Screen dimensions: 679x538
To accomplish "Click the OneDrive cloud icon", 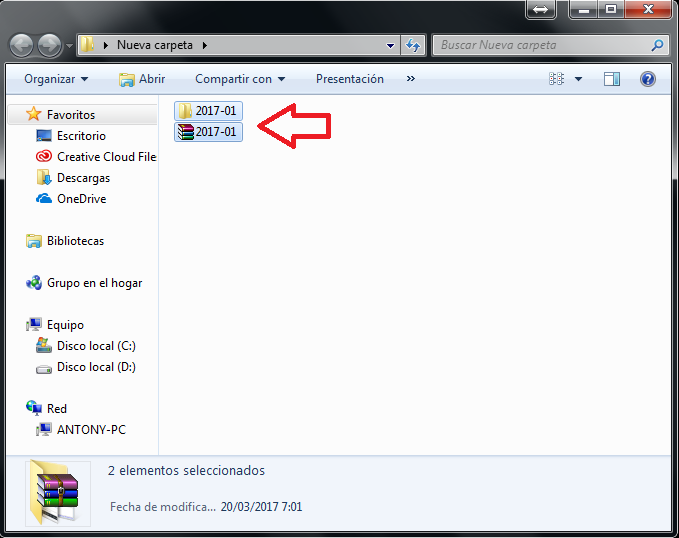I will point(44,198).
